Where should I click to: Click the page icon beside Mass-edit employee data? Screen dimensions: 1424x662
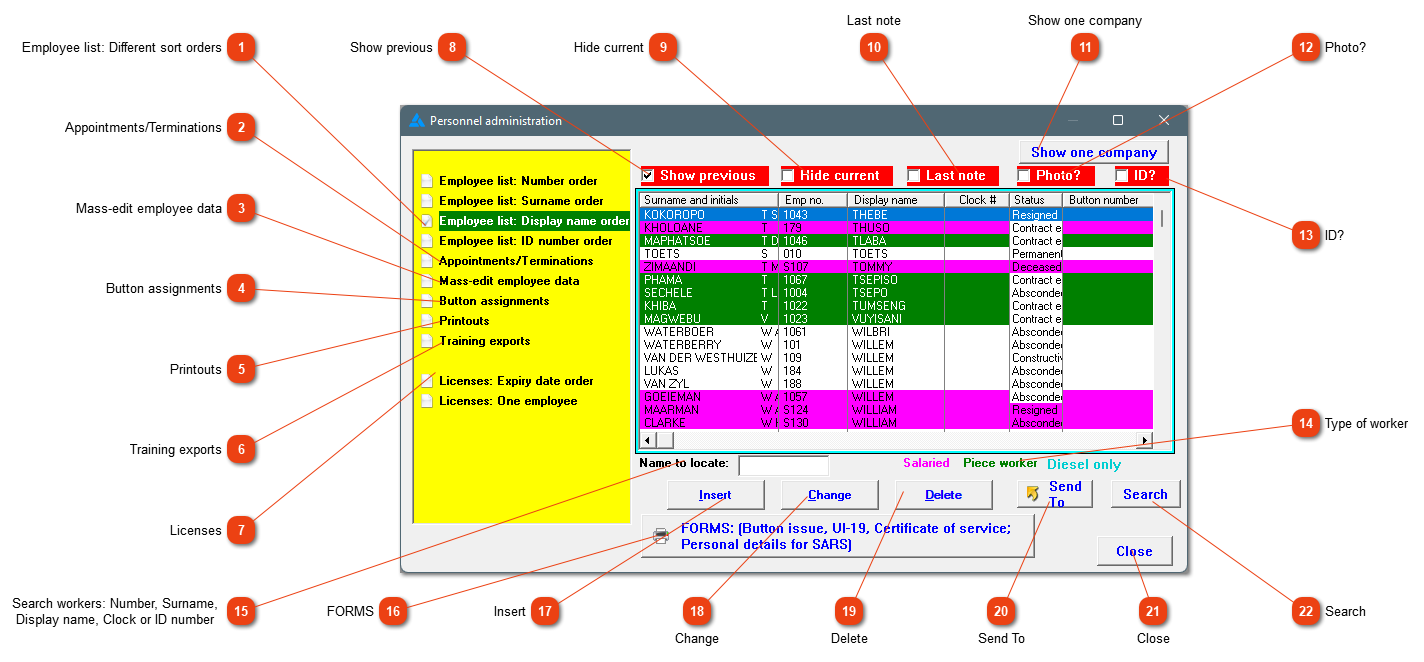(427, 281)
